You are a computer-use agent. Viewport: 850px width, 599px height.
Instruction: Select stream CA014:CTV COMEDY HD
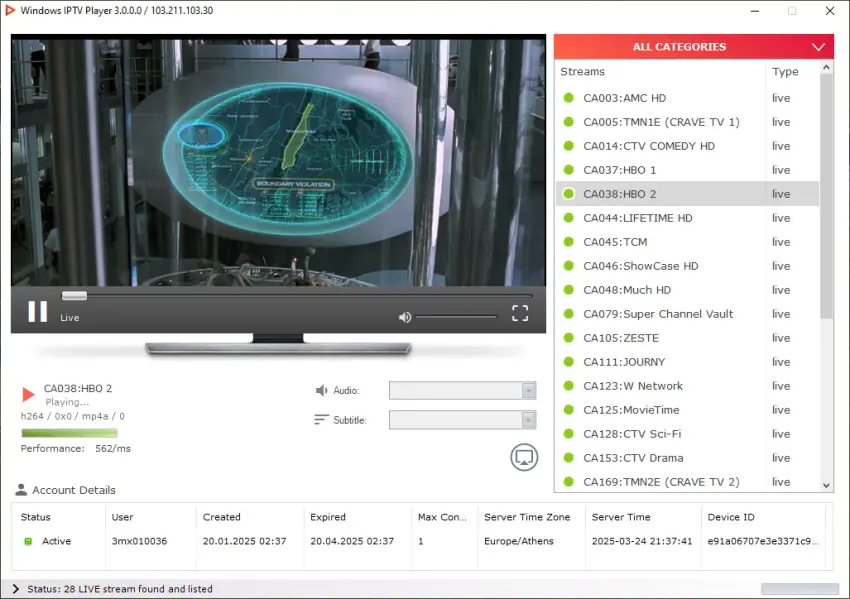[x=687, y=146]
